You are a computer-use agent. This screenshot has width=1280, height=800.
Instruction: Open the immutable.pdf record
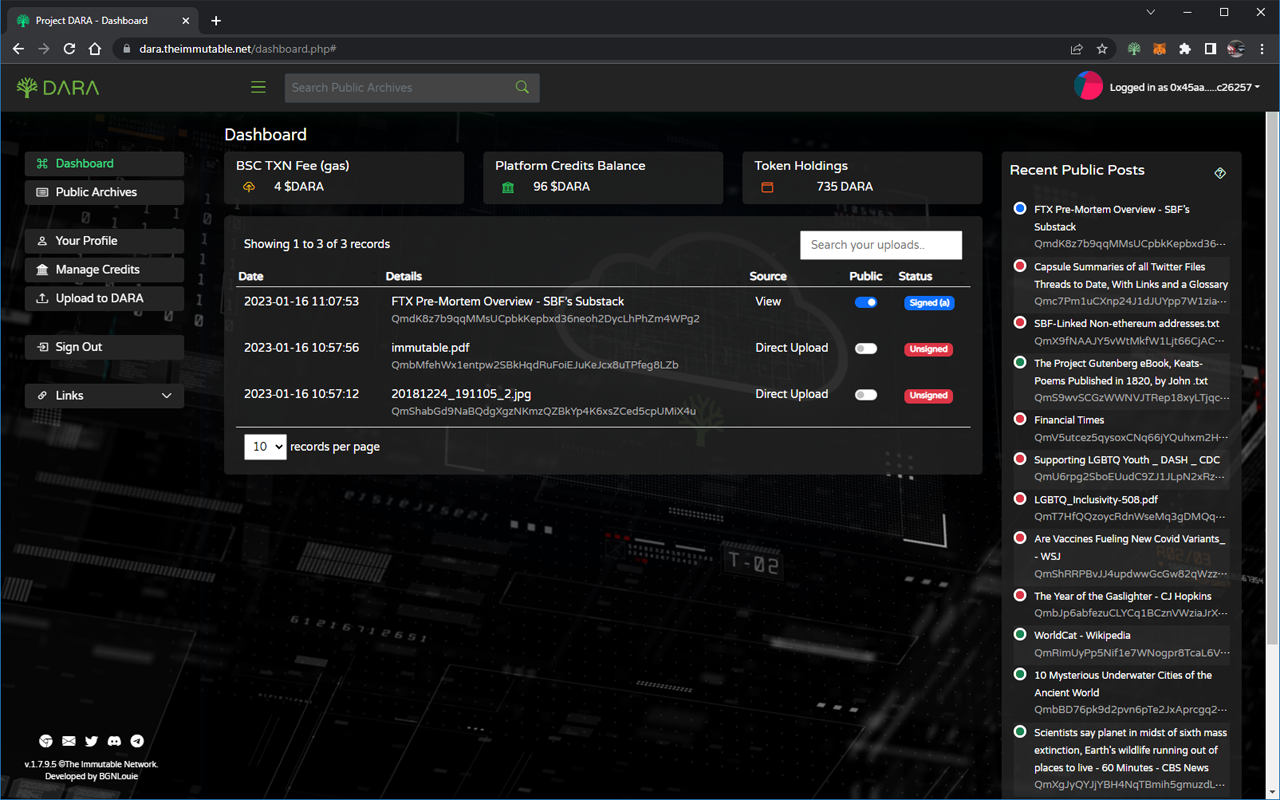coord(430,348)
